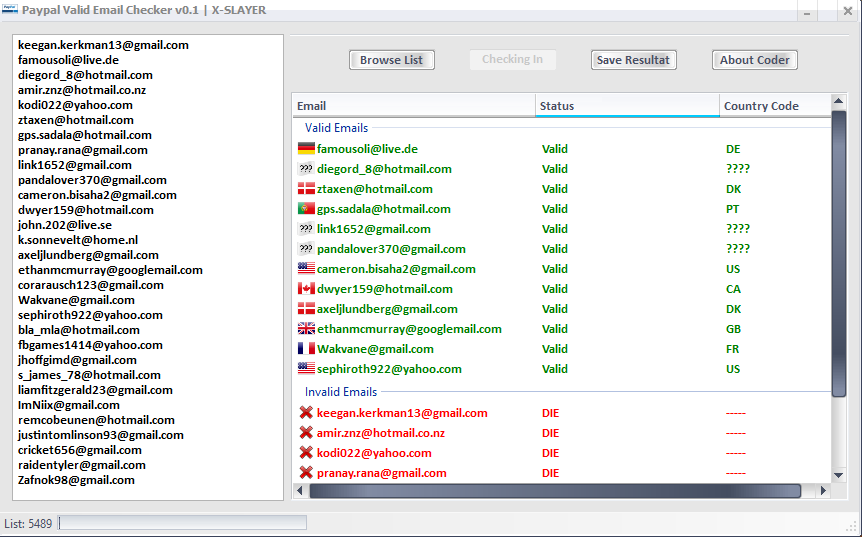Click the Portuguese flag icon beside gps.sadala@hotmail.com
This screenshot has height=537, width=862.
(306, 209)
